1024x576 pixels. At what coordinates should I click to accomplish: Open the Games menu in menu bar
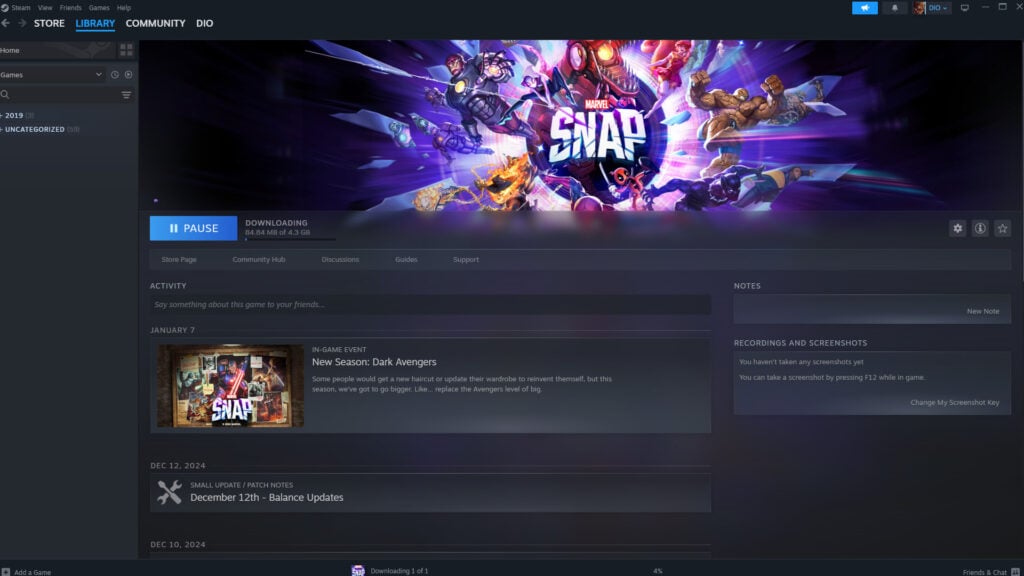click(x=97, y=7)
